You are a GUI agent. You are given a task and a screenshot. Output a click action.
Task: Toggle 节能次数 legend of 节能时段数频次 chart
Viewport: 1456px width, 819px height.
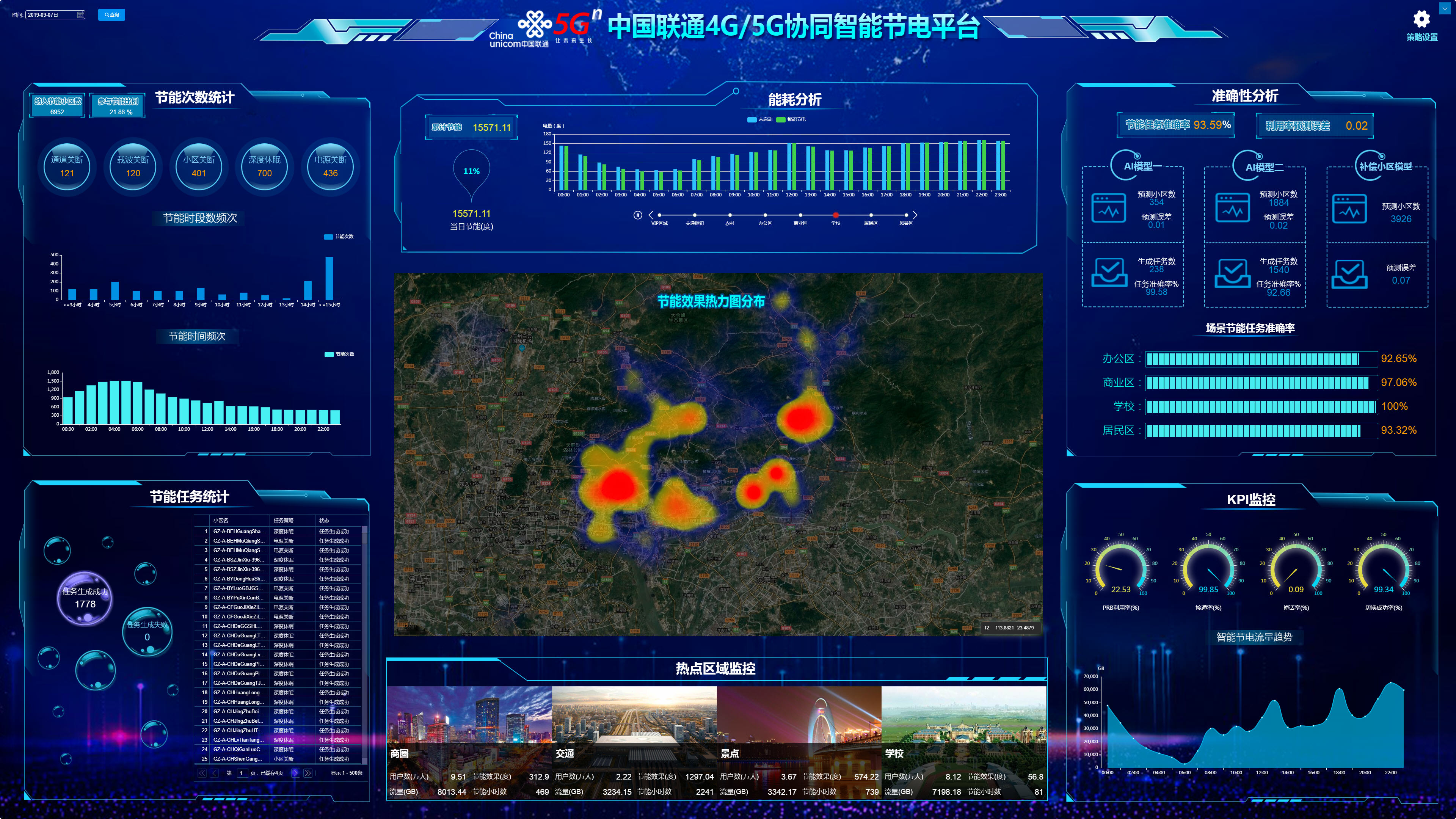point(339,236)
